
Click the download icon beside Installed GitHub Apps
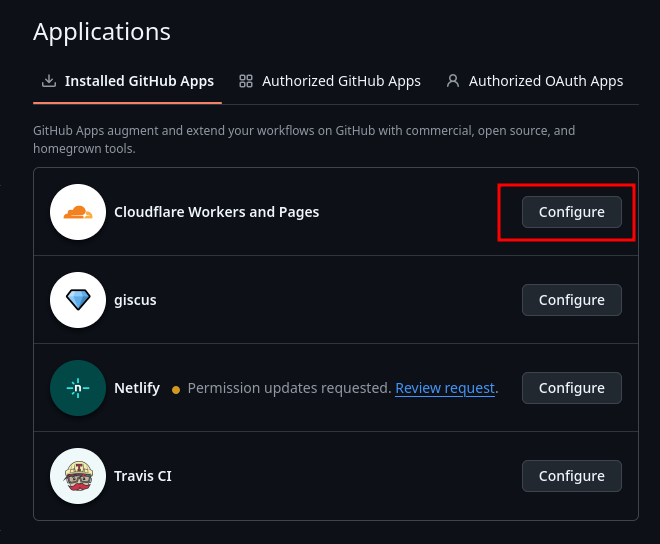coord(49,81)
